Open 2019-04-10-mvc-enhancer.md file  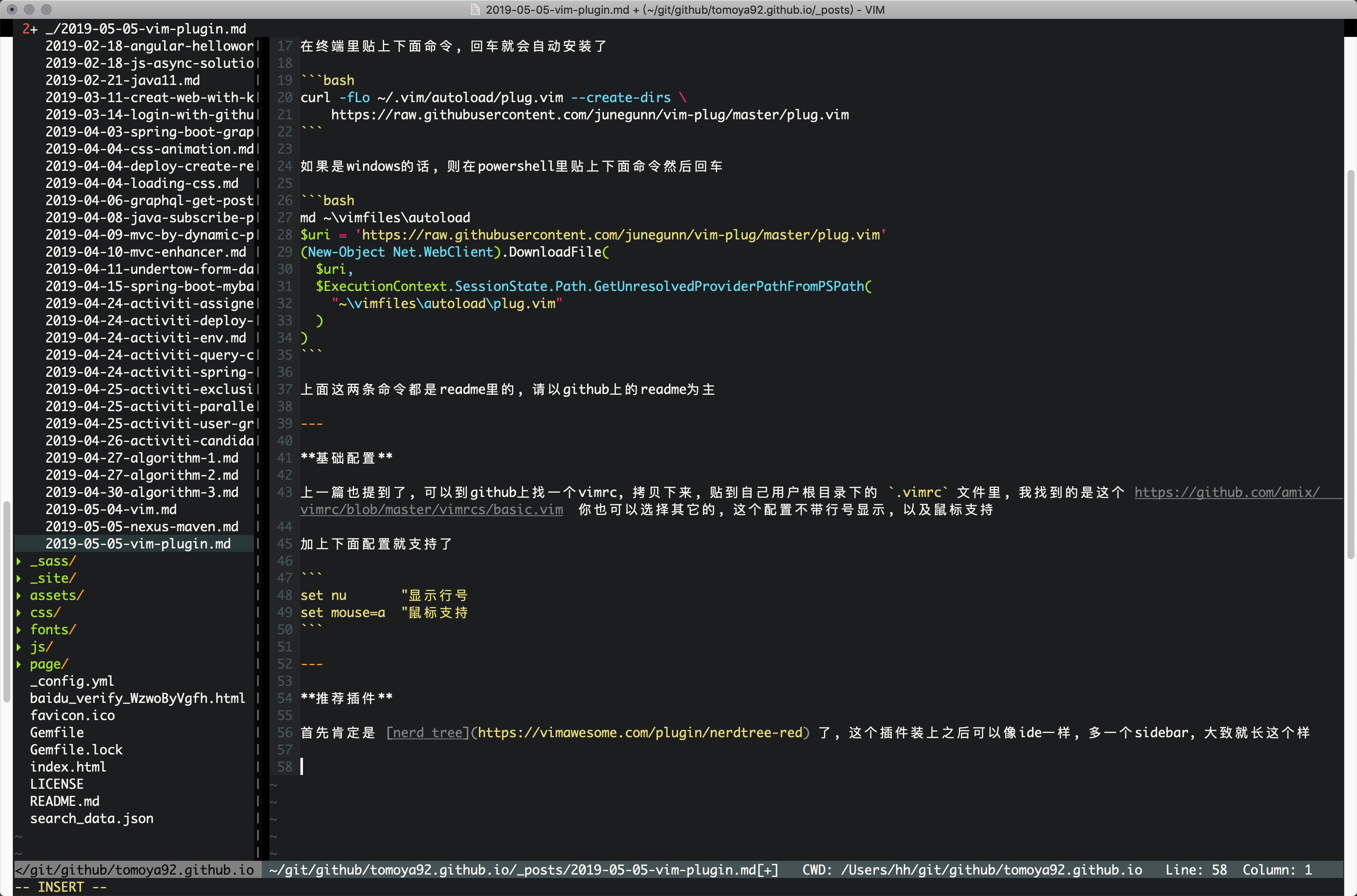pos(145,252)
